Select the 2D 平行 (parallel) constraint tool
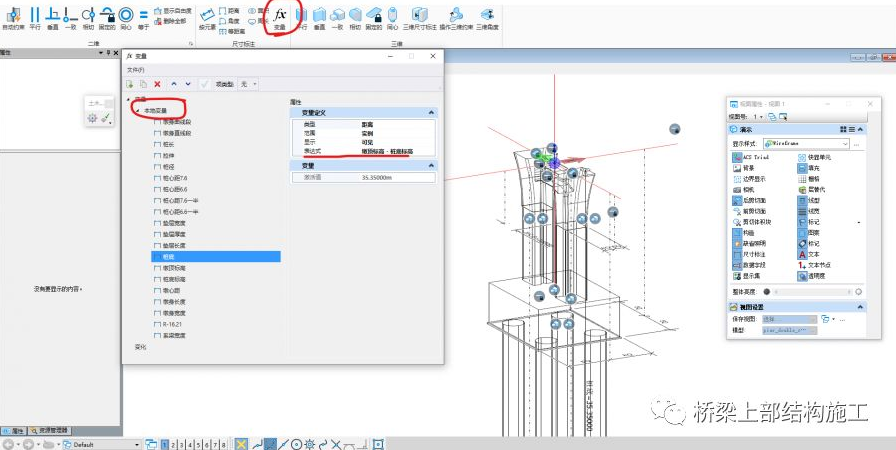The width and height of the screenshot is (896, 450). 35,18
